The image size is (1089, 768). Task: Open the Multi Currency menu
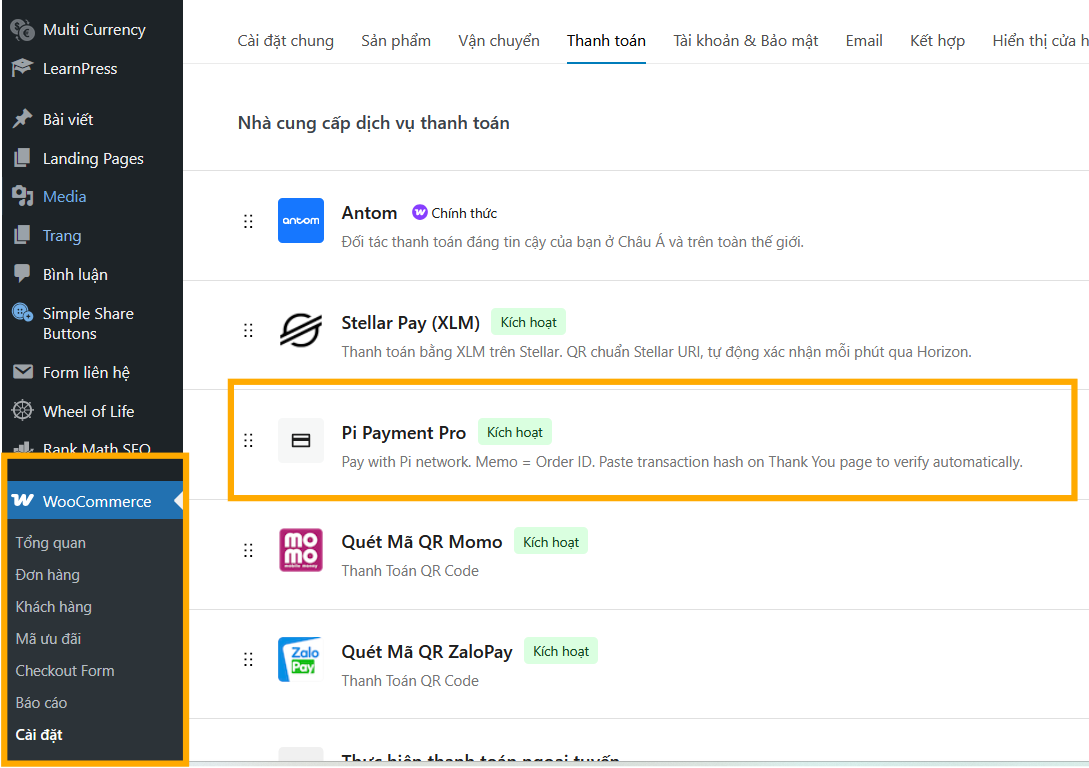[x=92, y=30]
